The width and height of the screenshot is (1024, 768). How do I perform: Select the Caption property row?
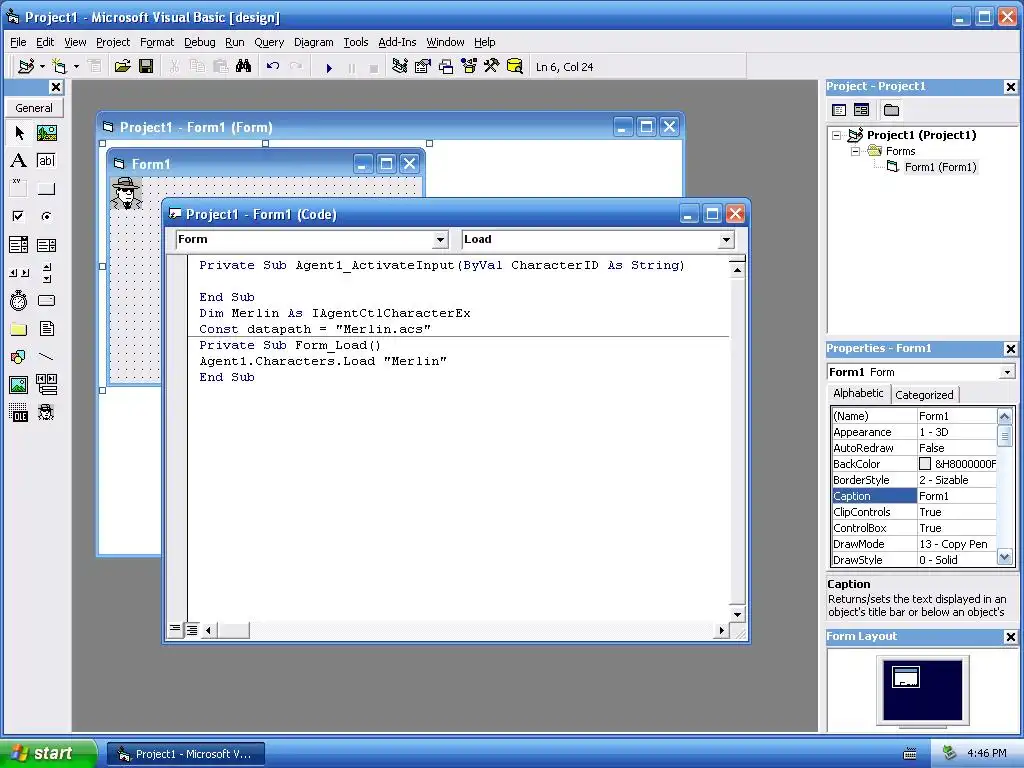914,496
